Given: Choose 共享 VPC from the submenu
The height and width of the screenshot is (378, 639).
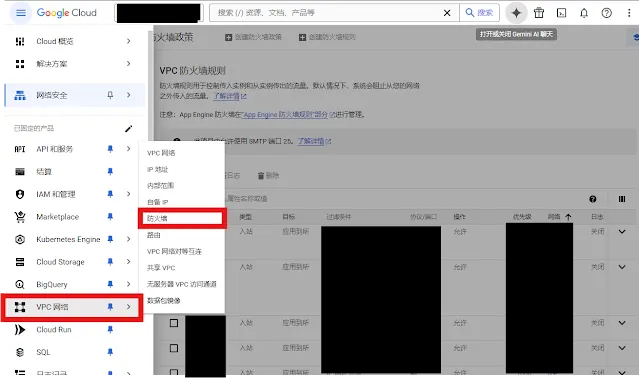Looking at the screenshot, I should tap(161, 268).
